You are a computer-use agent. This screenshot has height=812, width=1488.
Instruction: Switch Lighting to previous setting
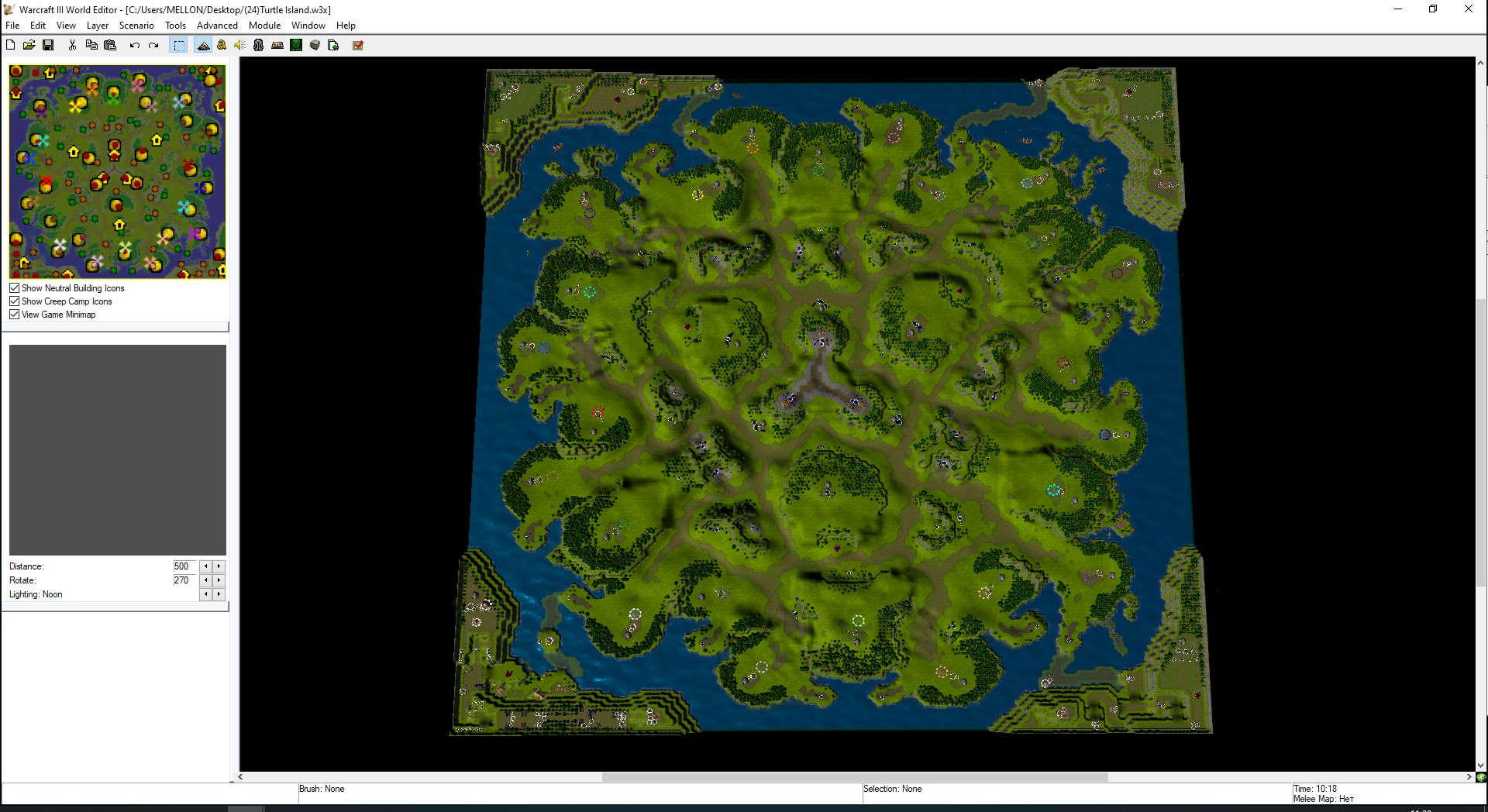tap(206, 594)
